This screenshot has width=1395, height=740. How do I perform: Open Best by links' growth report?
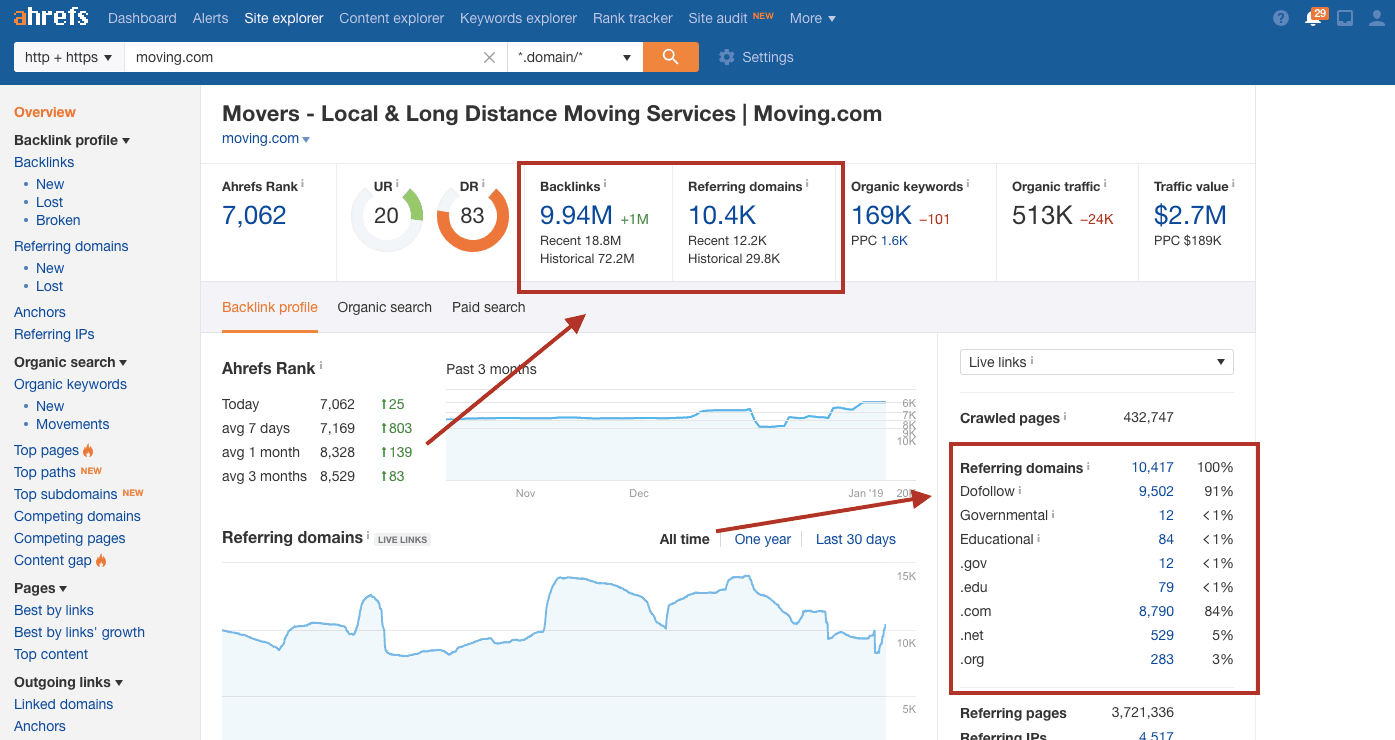(x=79, y=632)
